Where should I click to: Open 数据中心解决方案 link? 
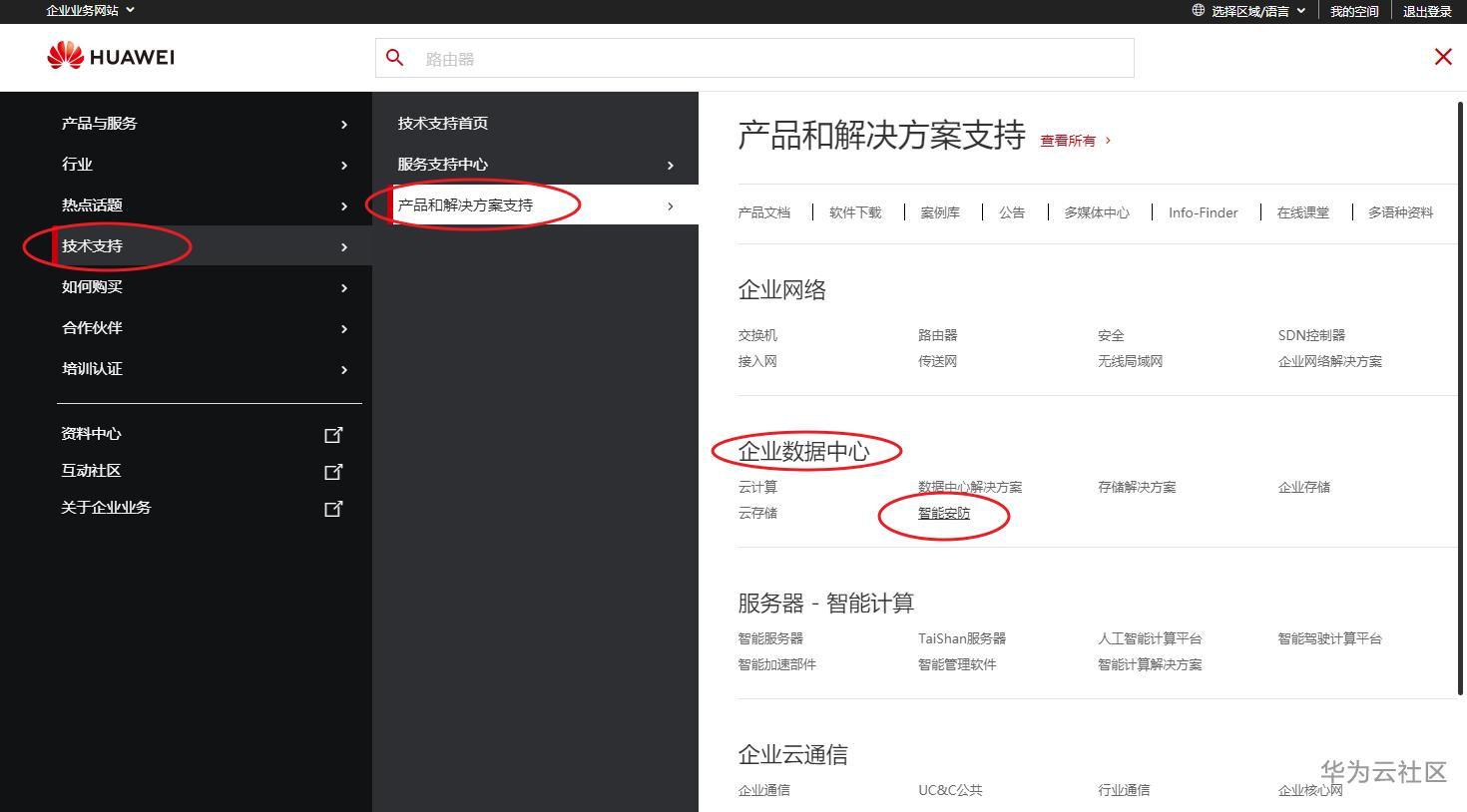[970, 487]
